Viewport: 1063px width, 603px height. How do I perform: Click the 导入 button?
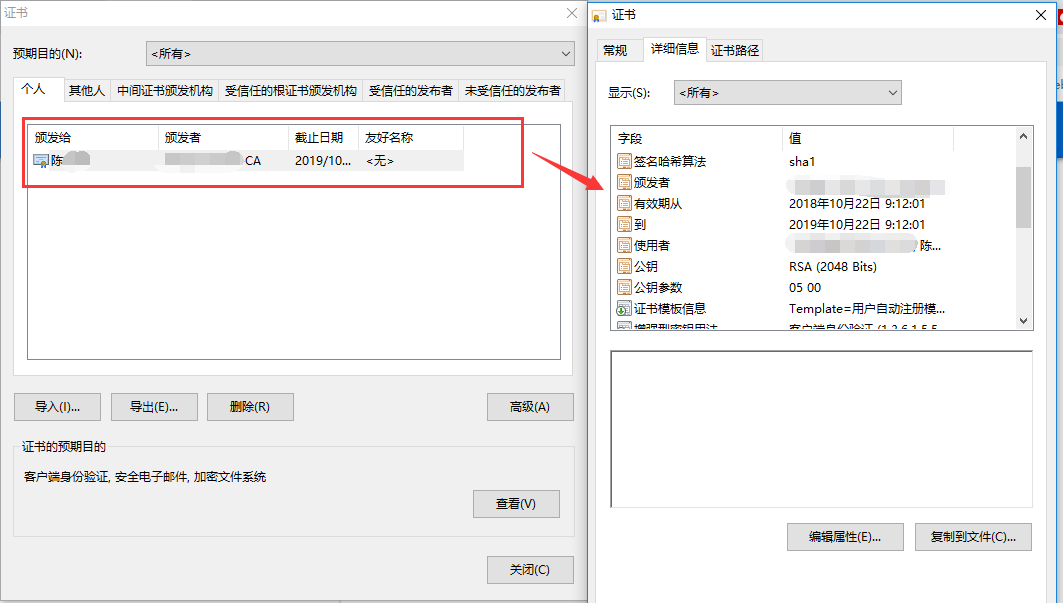point(57,407)
